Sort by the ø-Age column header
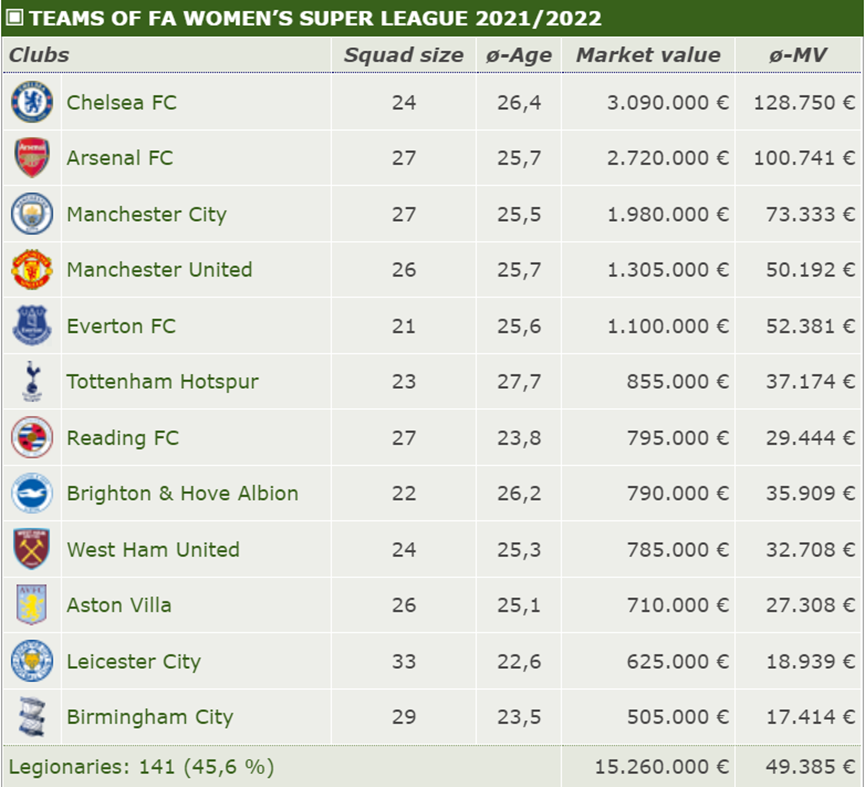The width and height of the screenshot is (865, 787). tap(519, 55)
